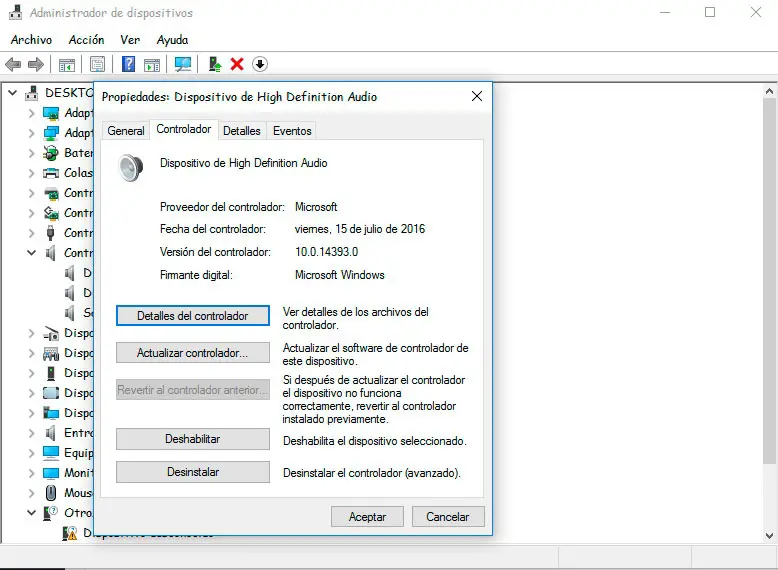
Task: Click the red X uninstall device icon
Action: pos(237,64)
